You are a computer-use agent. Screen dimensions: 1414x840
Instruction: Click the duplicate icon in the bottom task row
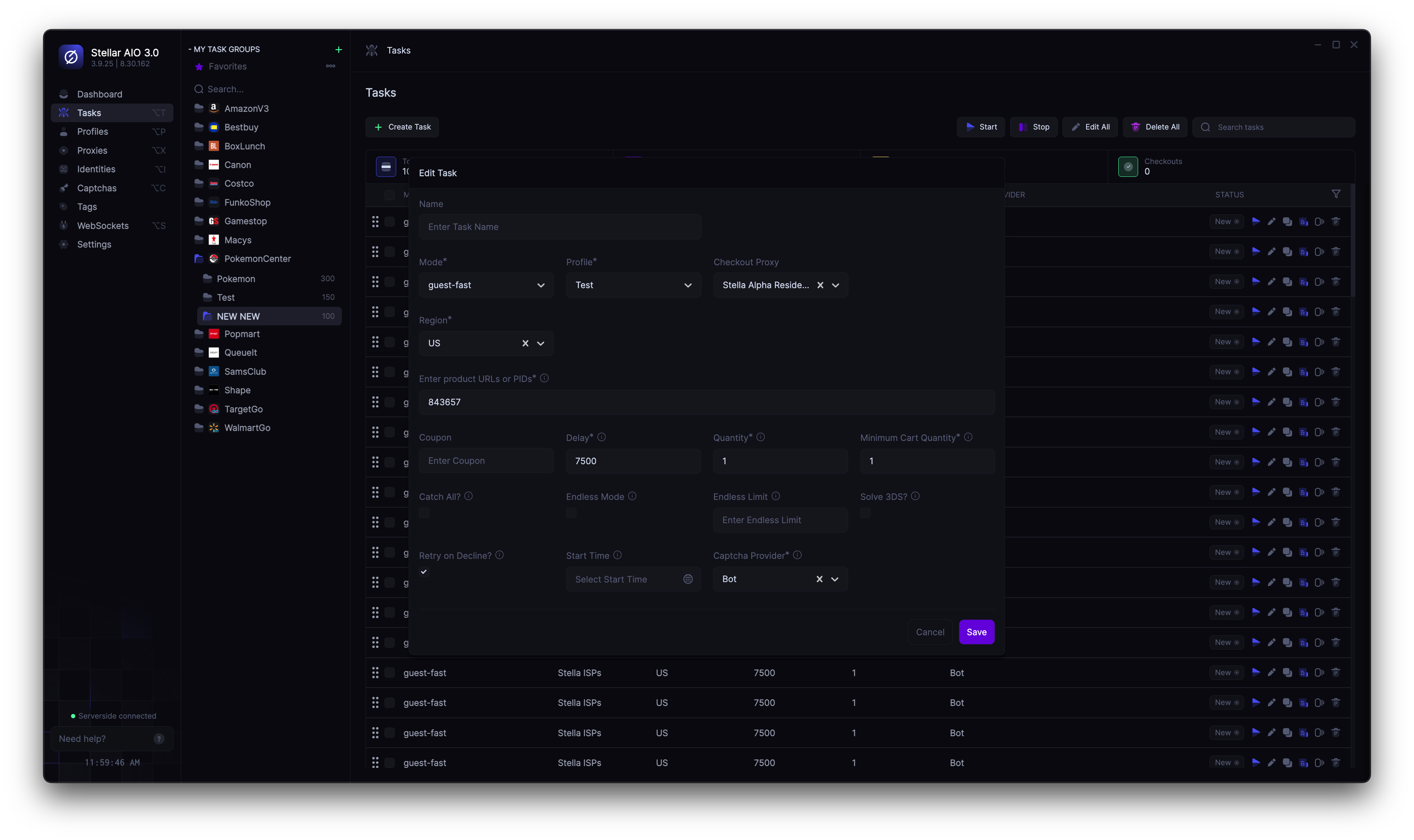tap(1287, 763)
